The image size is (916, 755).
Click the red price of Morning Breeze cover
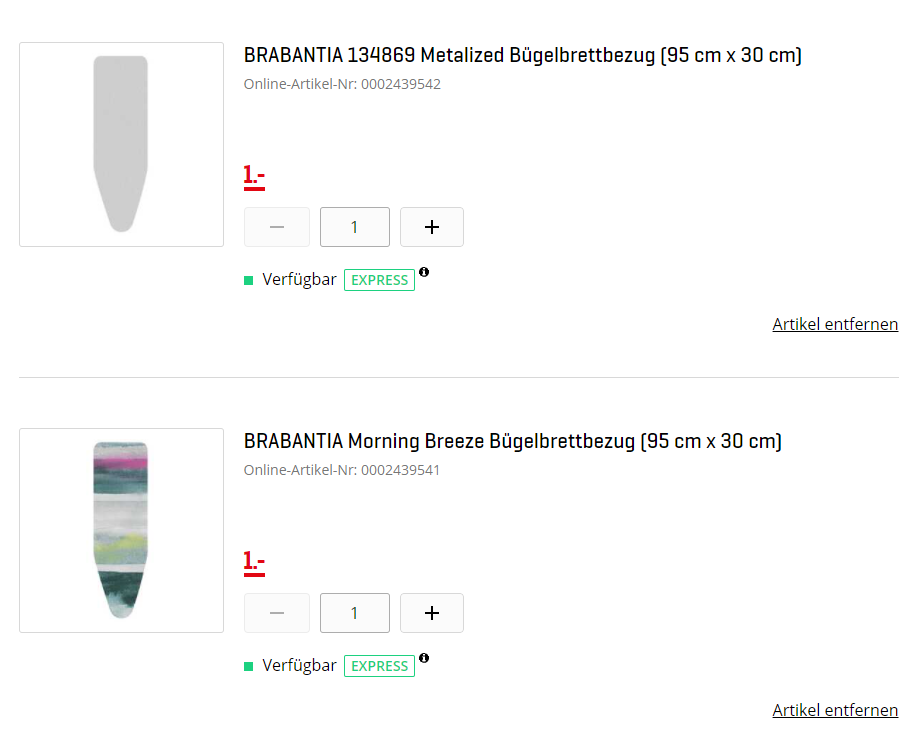click(254, 562)
